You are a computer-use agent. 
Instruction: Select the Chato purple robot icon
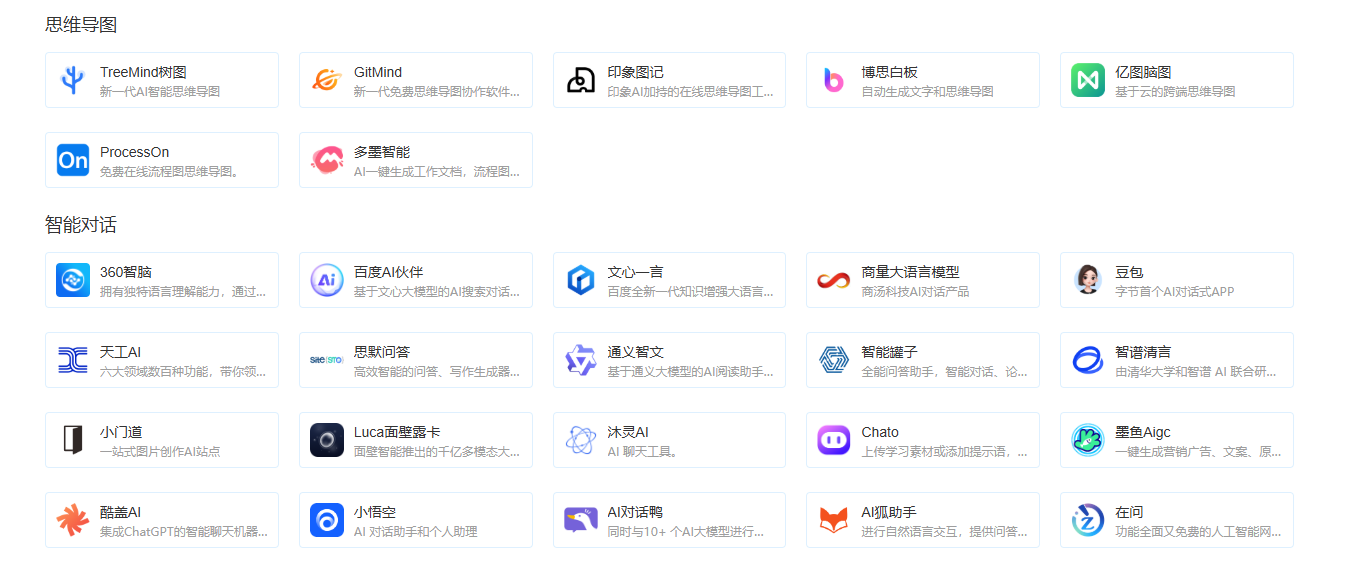[834, 440]
